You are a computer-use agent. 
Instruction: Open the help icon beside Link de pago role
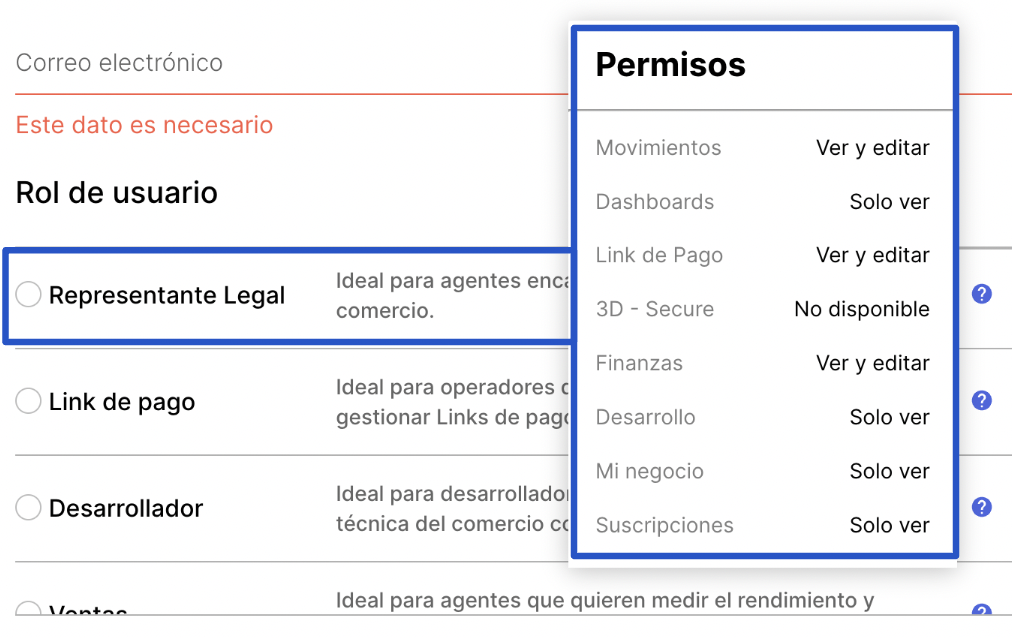(x=982, y=400)
